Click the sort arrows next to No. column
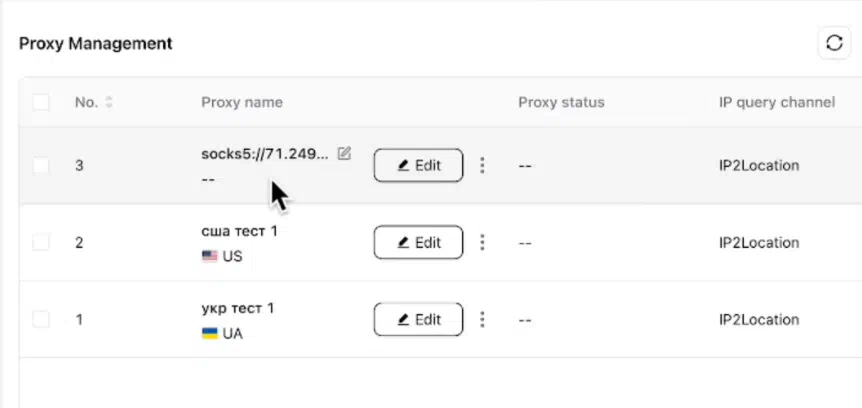This screenshot has height=408, width=862. tap(109, 102)
